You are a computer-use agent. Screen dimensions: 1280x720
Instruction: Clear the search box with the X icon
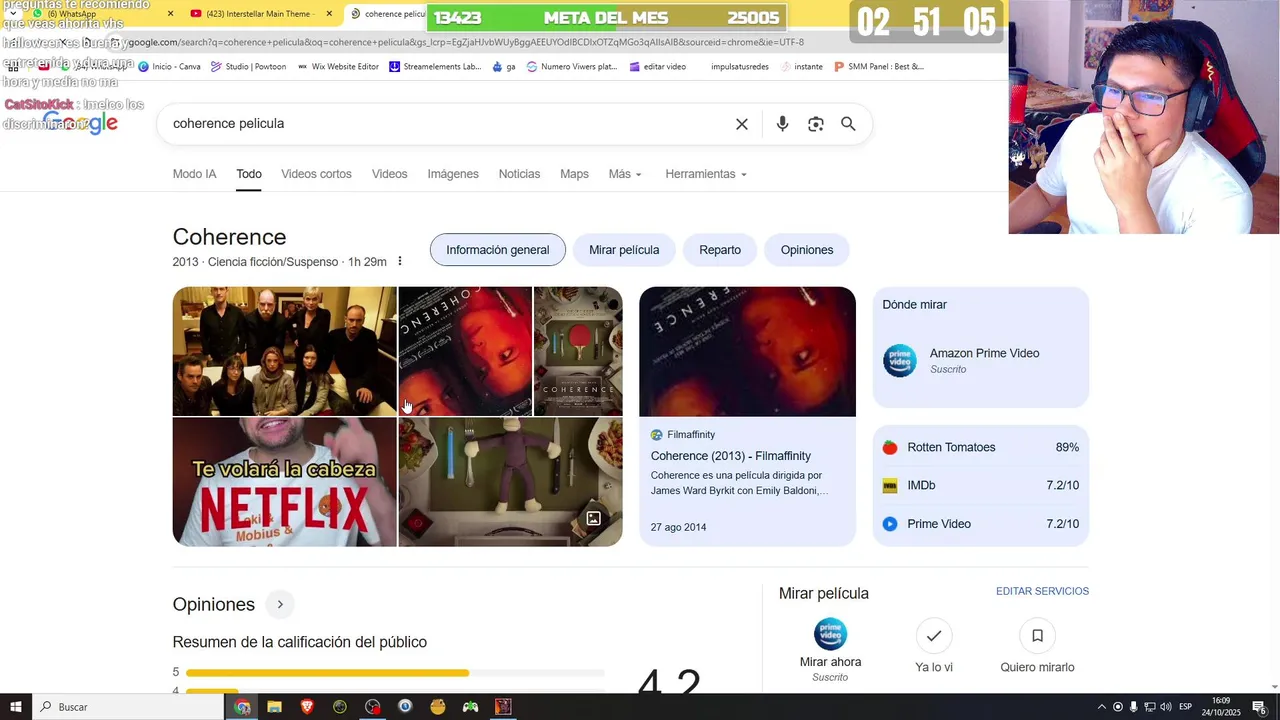coord(742,124)
